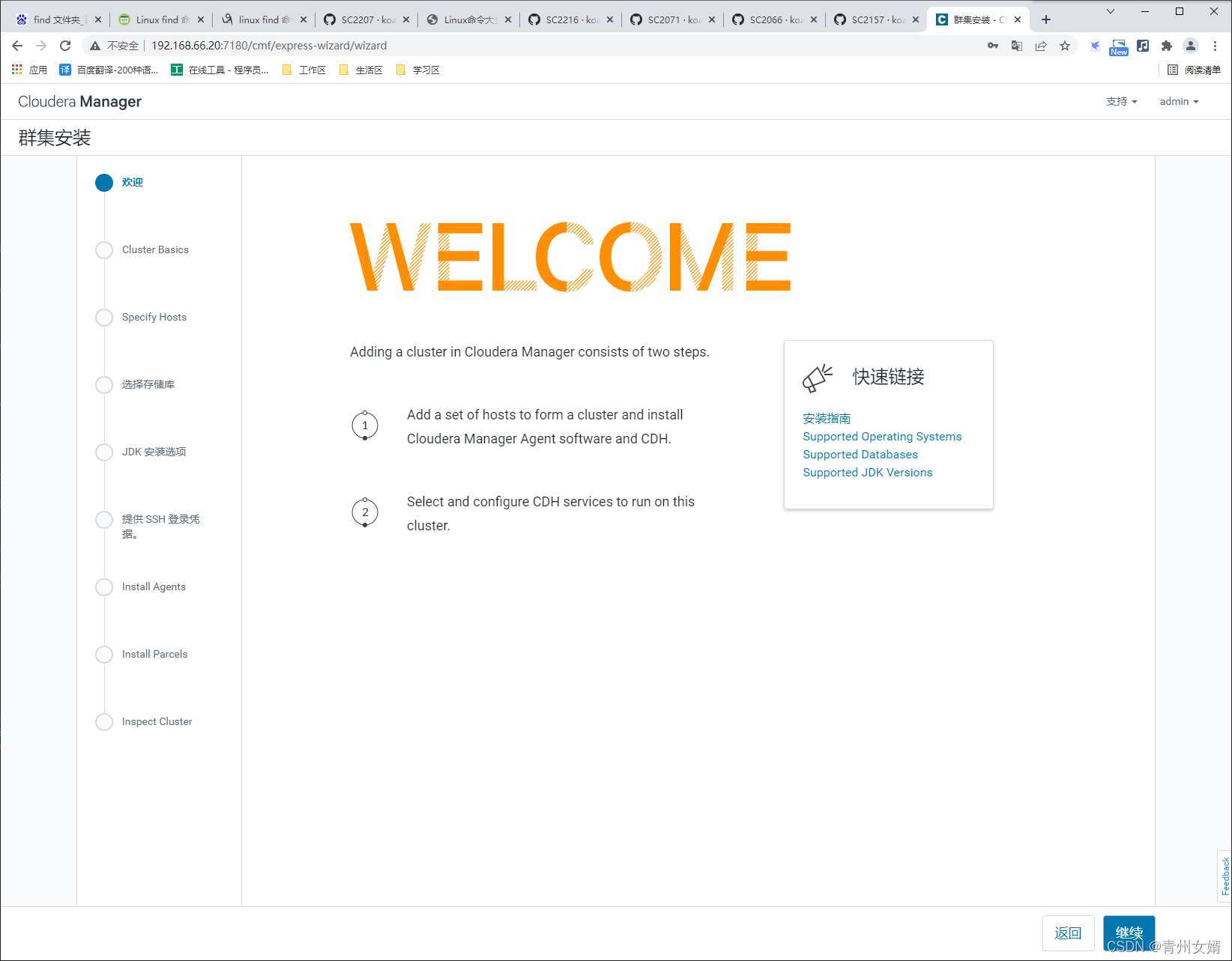This screenshot has width=1232, height=961.
Task: Open extension marked New
Action: [x=1119, y=47]
